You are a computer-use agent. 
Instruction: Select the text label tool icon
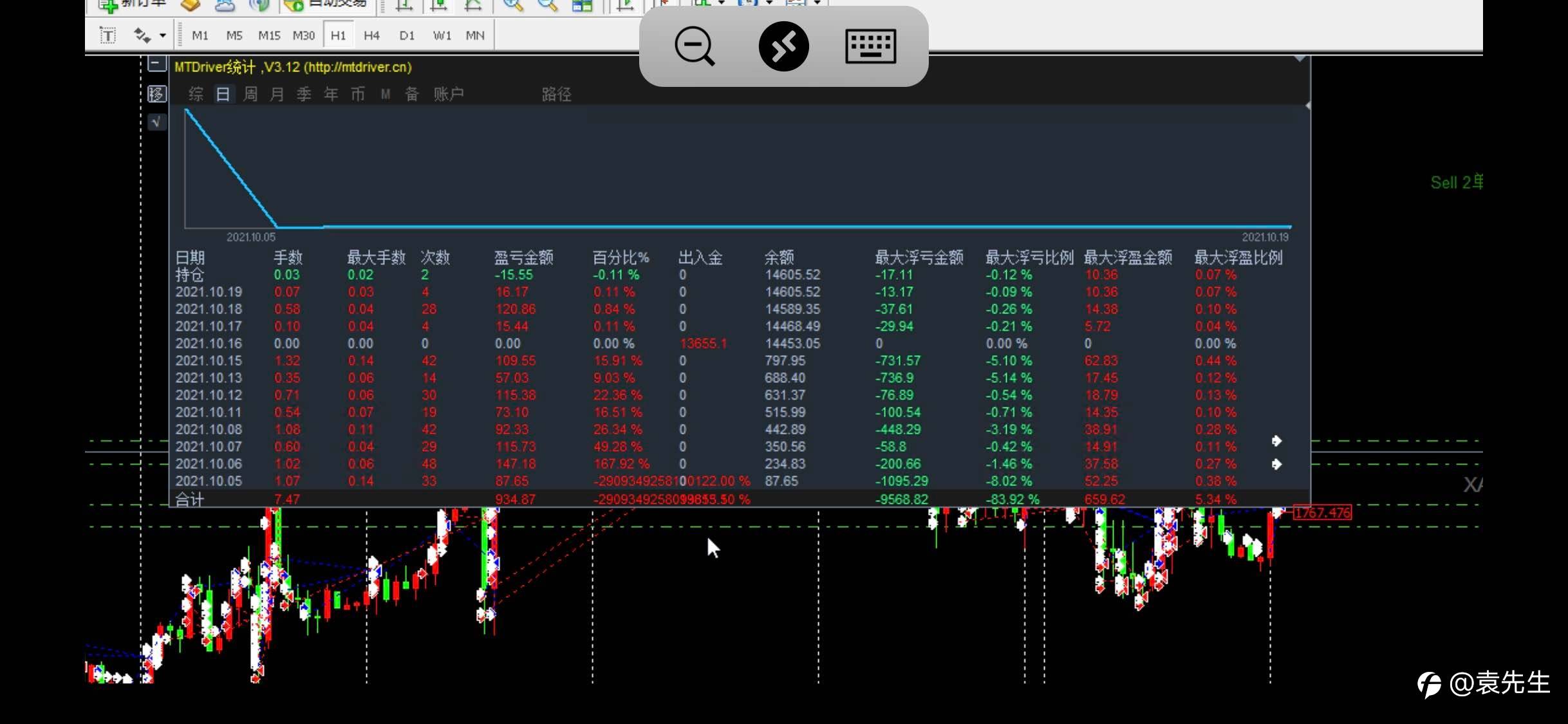(x=107, y=35)
